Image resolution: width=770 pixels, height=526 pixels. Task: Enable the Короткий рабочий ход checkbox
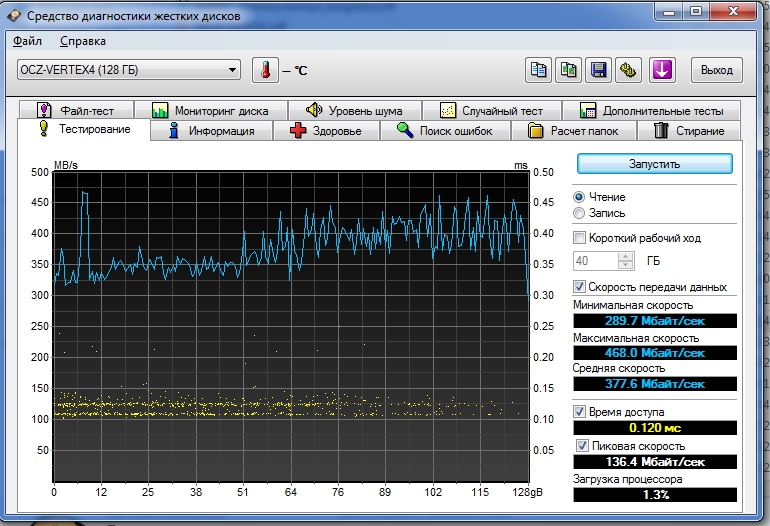point(580,238)
